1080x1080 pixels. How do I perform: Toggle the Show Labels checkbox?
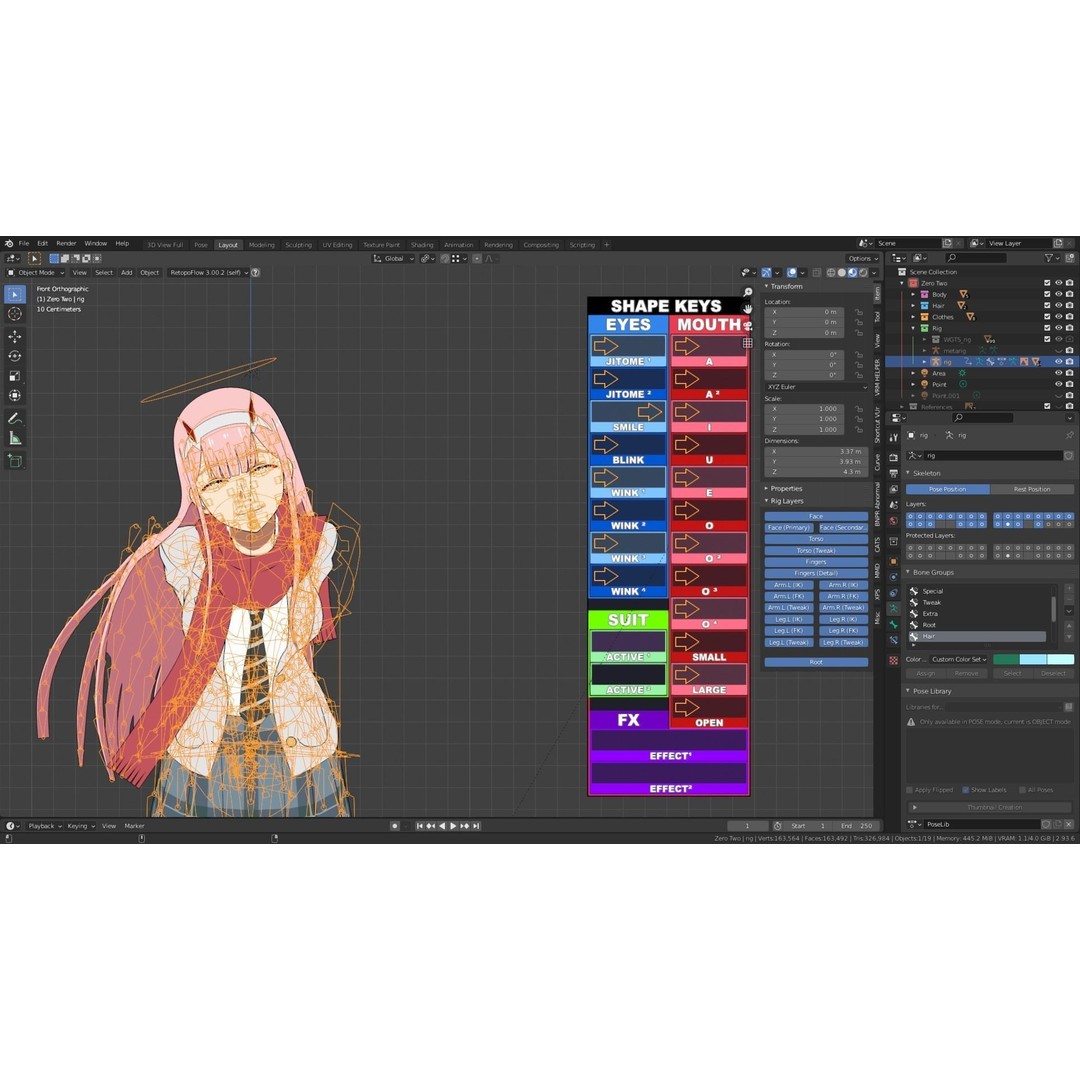point(966,790)
